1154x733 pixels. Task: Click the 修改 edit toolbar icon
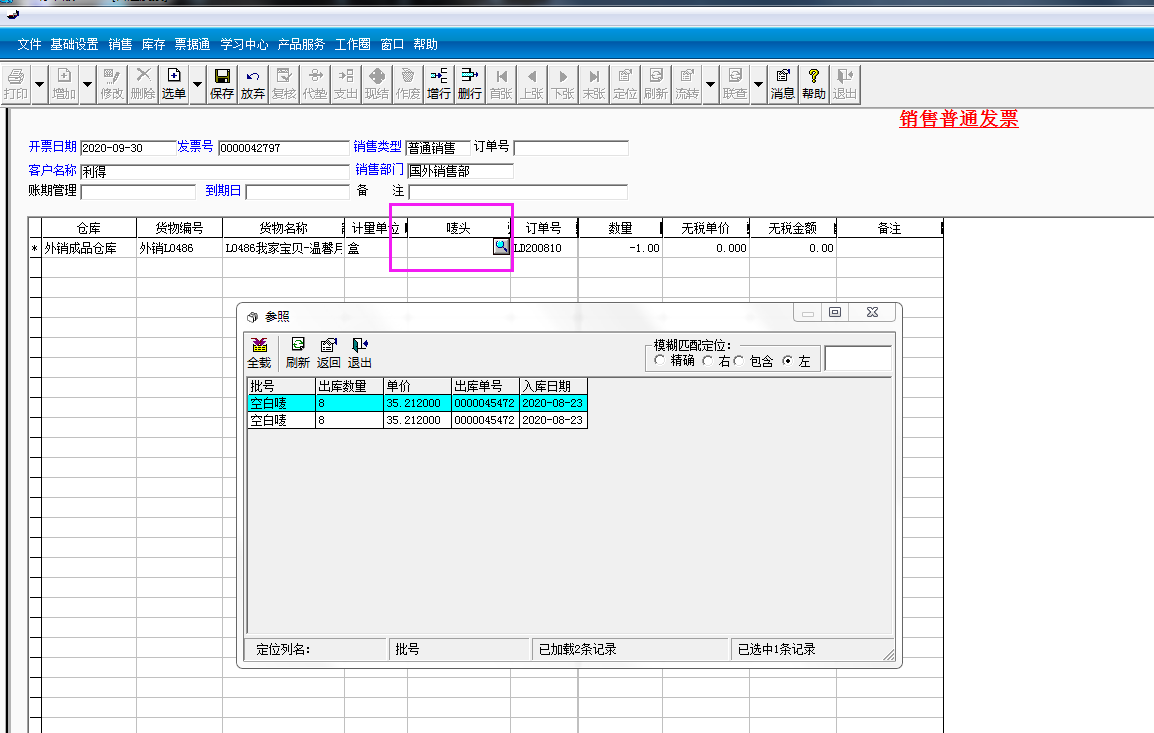pos(112,84)
